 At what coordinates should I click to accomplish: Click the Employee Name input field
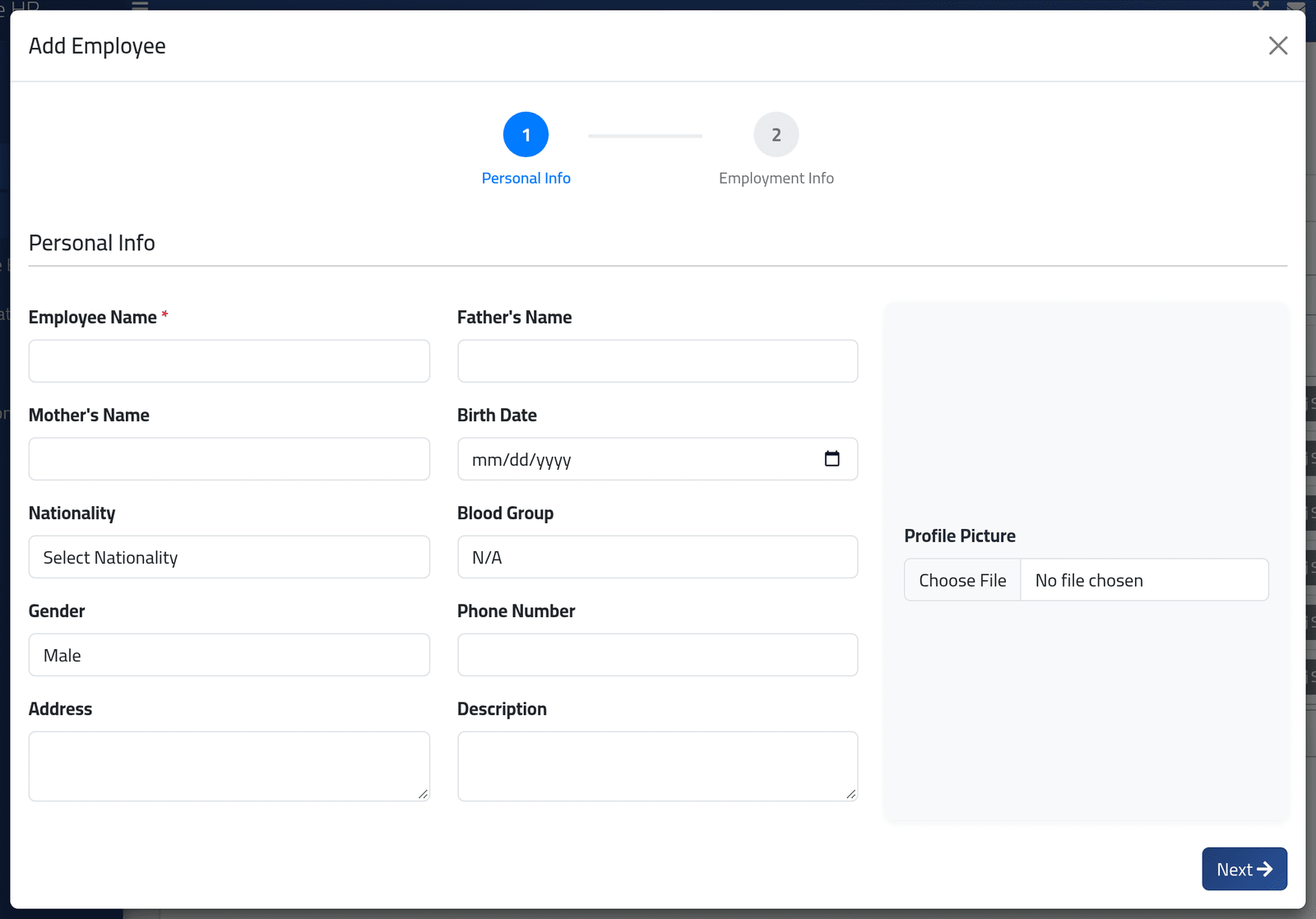point(229,360)
